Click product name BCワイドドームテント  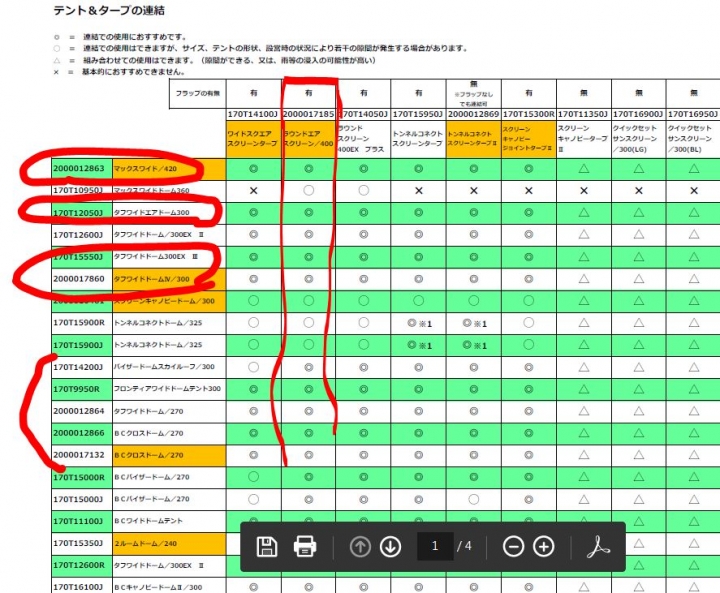point(148,521)
